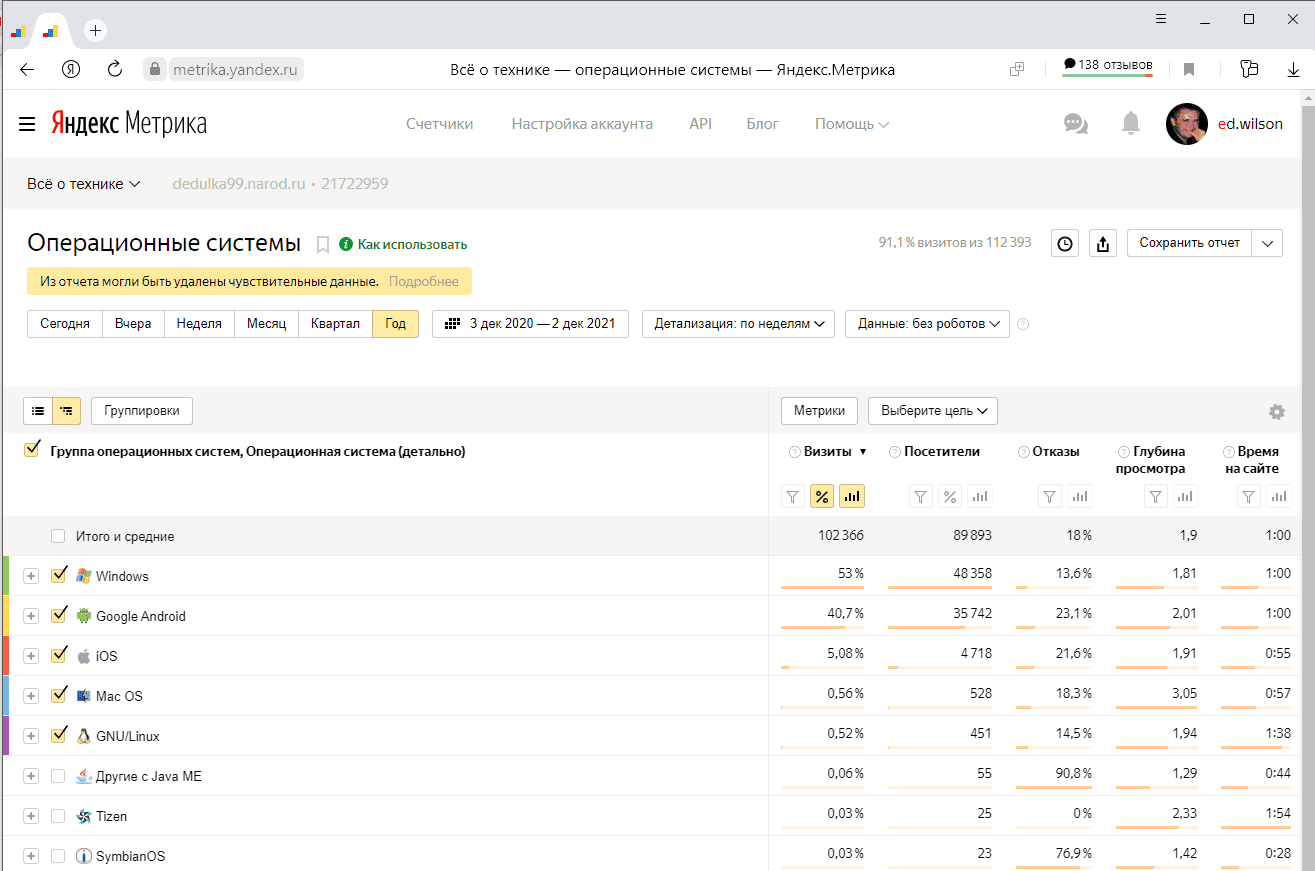Viewport: 1315px width, 871px height.
Task: Toggle chart bars for Bounces
Action: [1080, 496]
